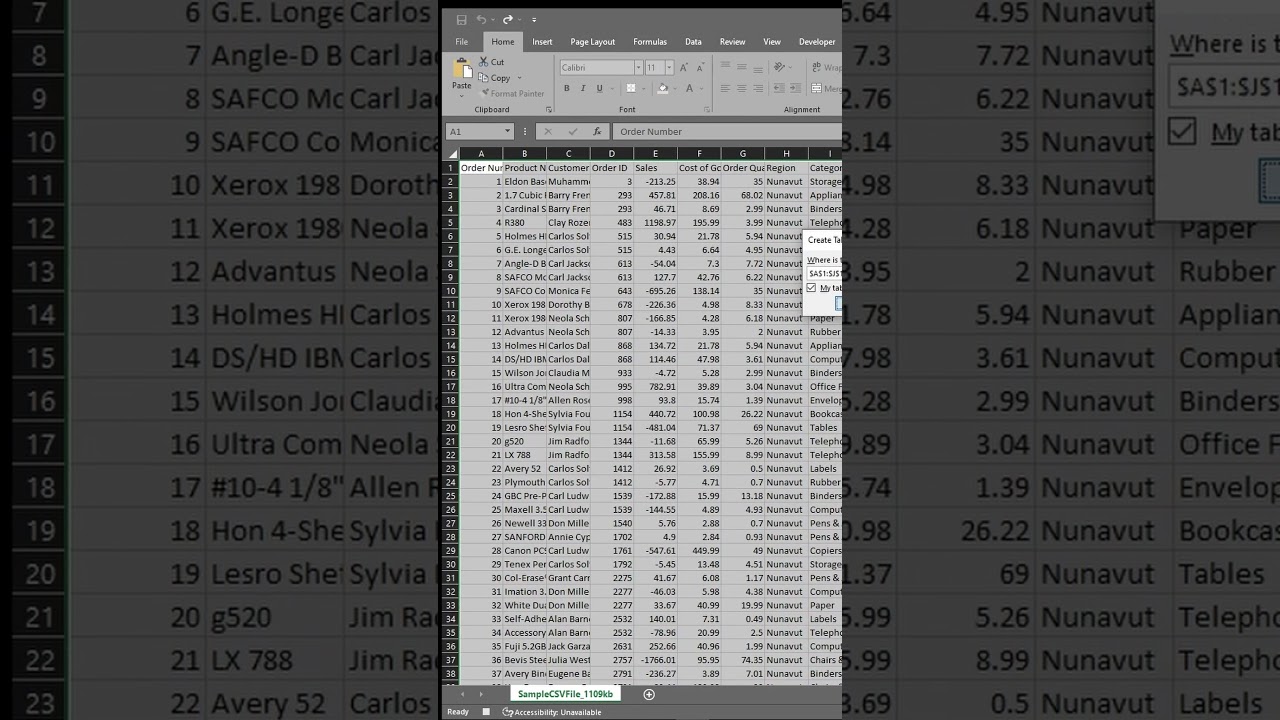Switch to the Insert tab

point(542,42)
